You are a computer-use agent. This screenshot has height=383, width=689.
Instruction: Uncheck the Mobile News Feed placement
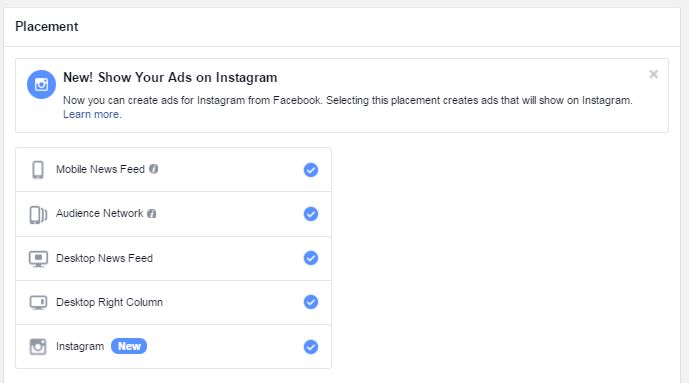311,170
